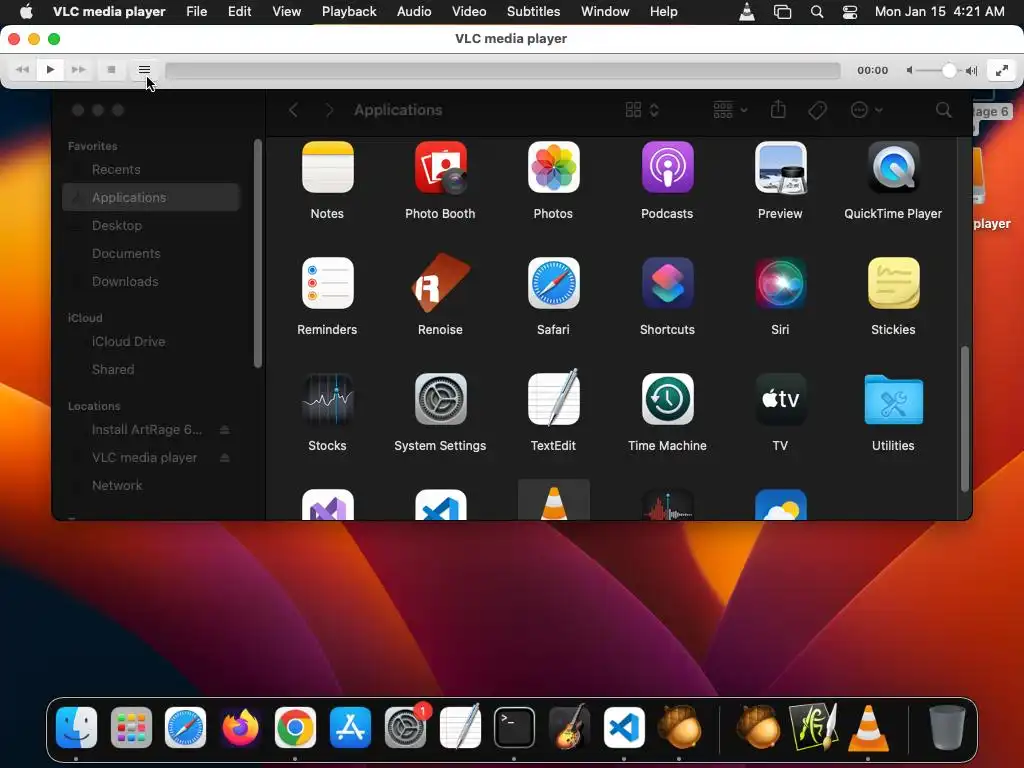Open System Settings icon in Finder

(440, 399)
